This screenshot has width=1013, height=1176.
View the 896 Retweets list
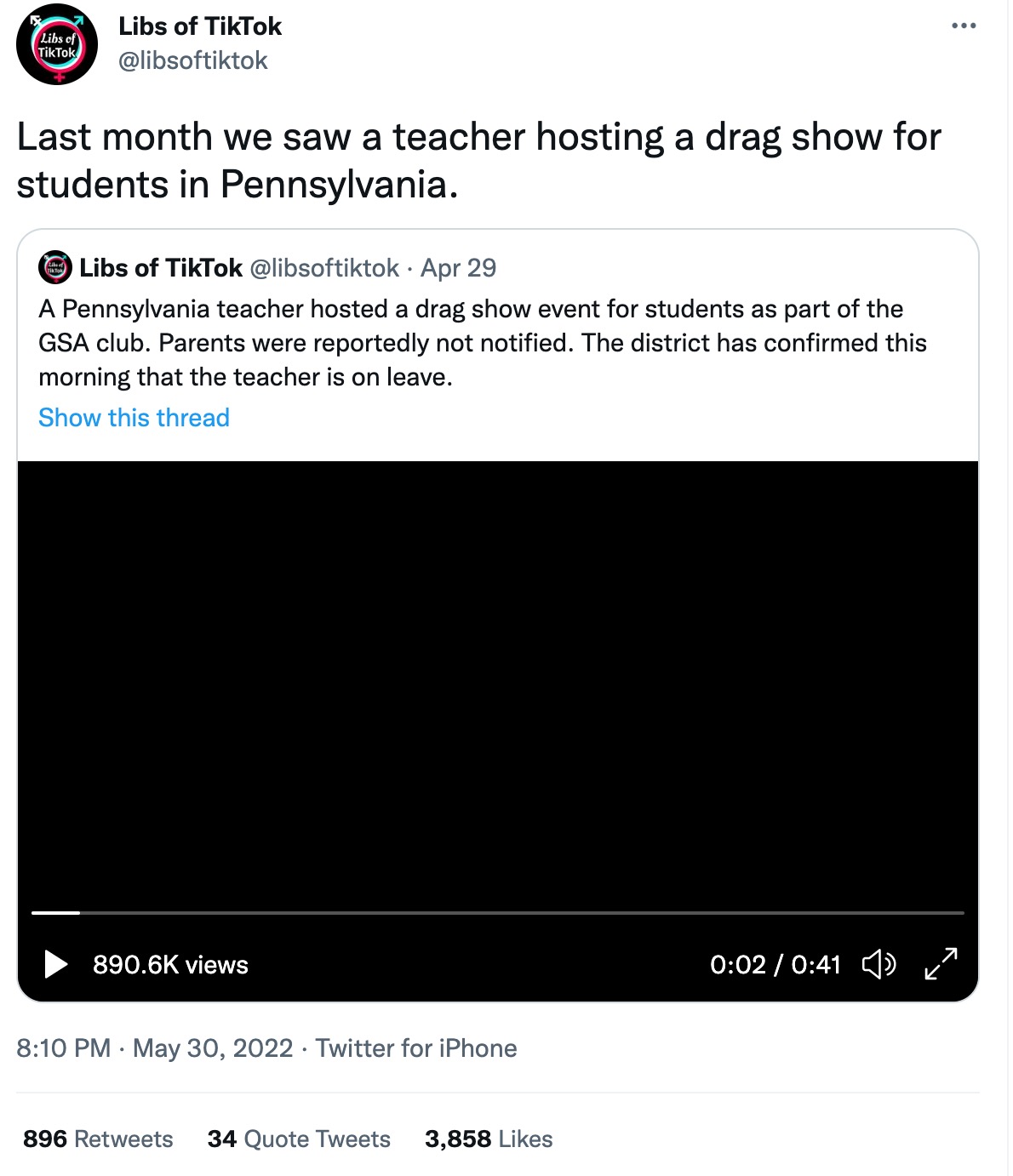(98, 1139)
